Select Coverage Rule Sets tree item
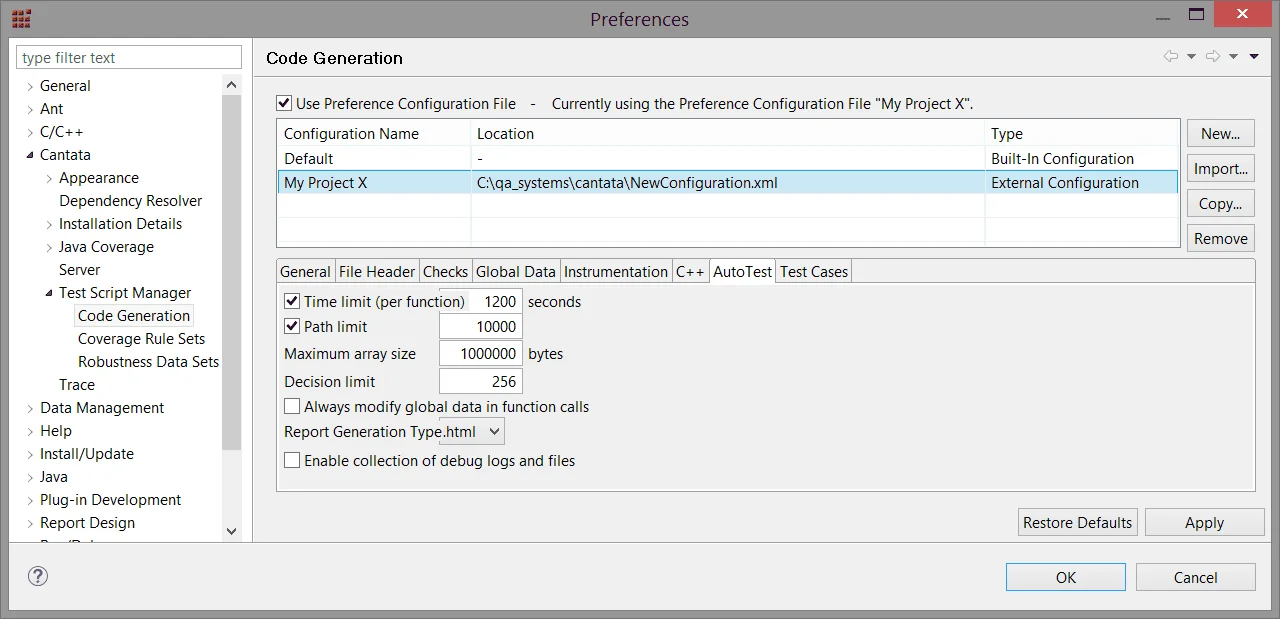Screen dimensions: 1280x619 [x=141, y=339]
